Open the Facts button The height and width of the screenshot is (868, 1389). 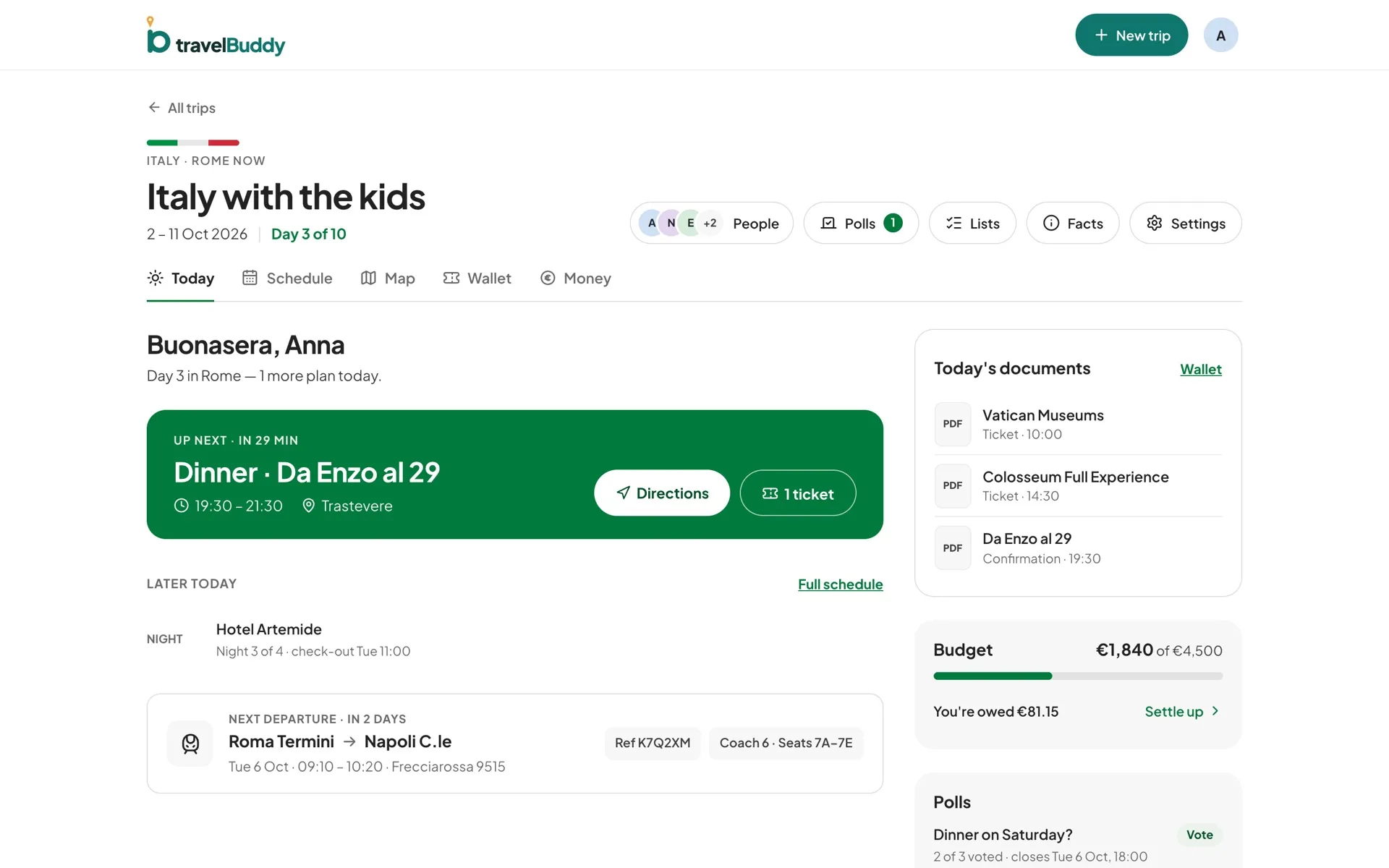coord(1073,223)
